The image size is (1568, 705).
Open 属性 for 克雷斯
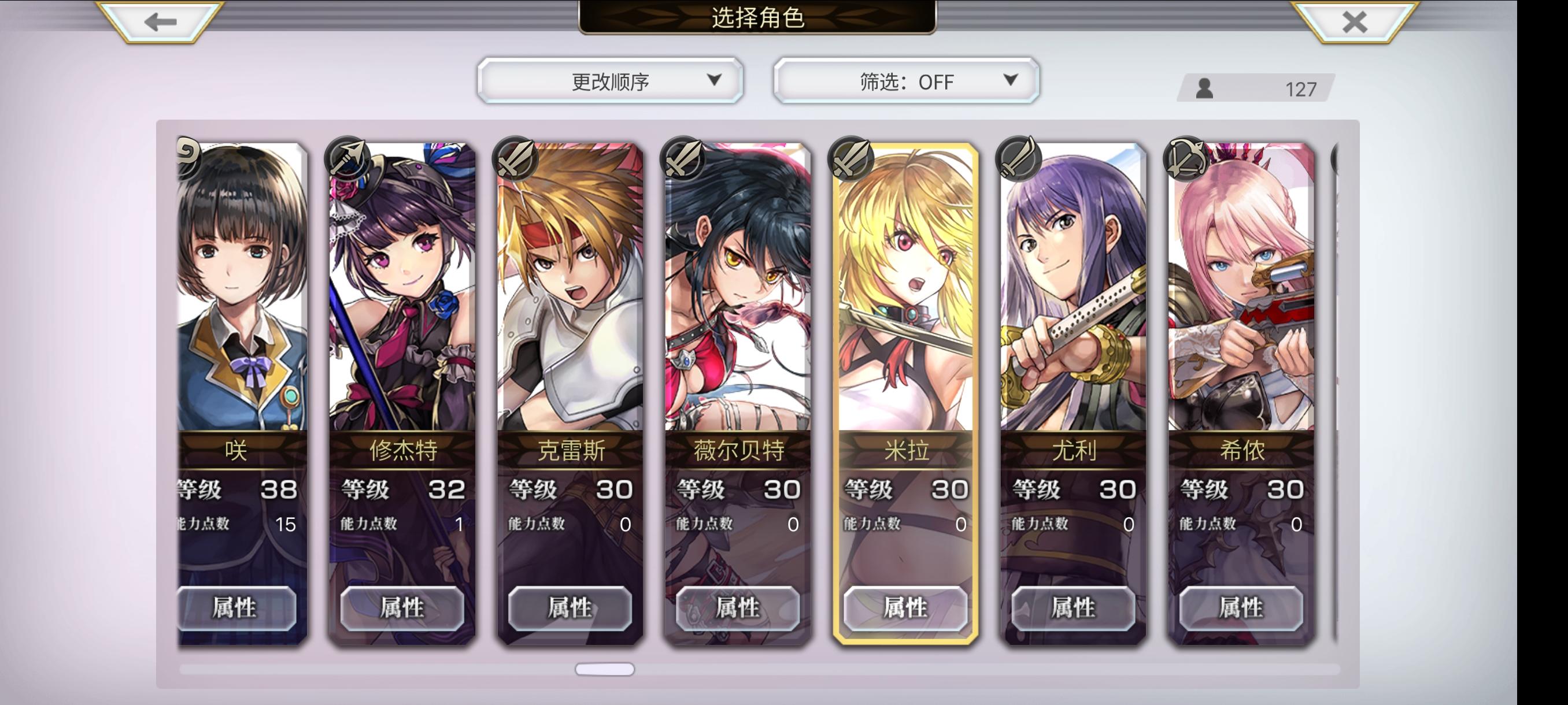(x=569, y=608)
